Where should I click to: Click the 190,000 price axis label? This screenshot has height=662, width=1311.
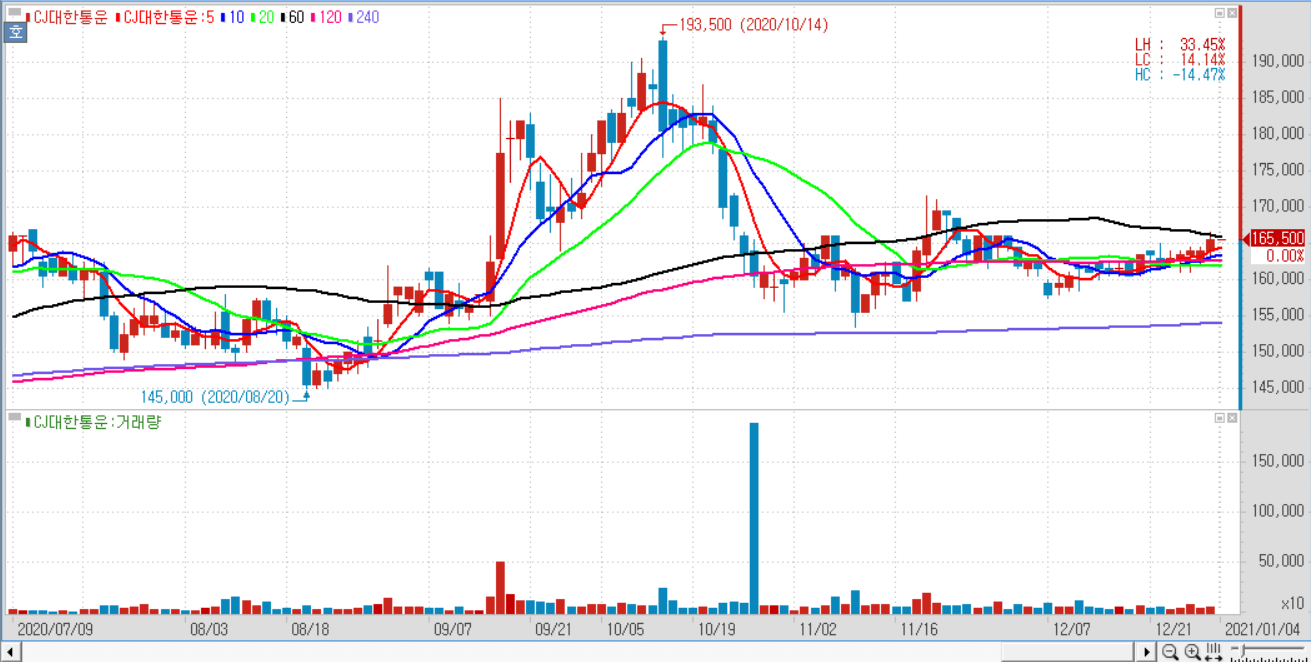point(1277,62)
